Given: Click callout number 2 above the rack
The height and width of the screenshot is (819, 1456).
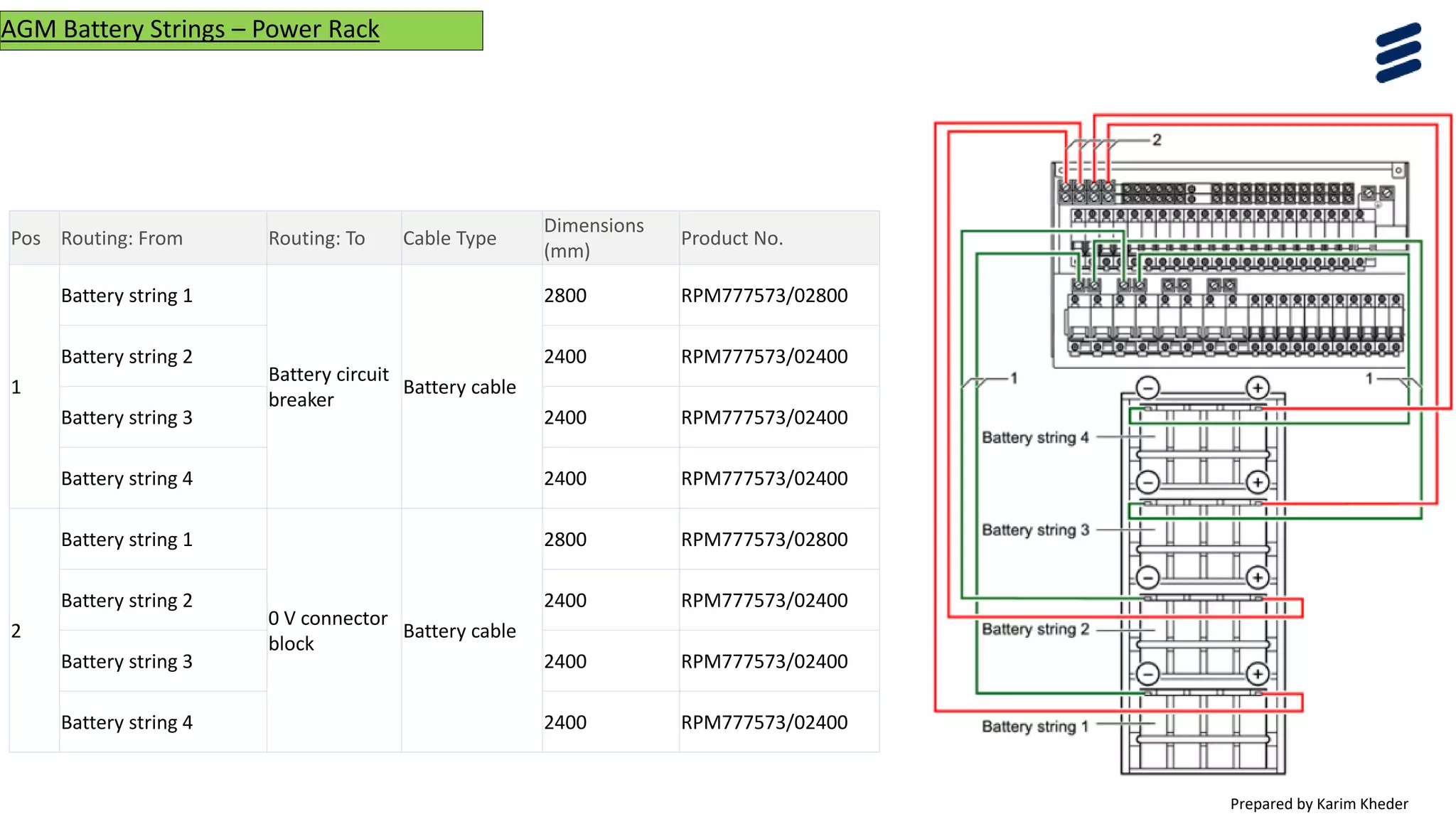Looking at the screenshot, I should (x=1157, y=140).
